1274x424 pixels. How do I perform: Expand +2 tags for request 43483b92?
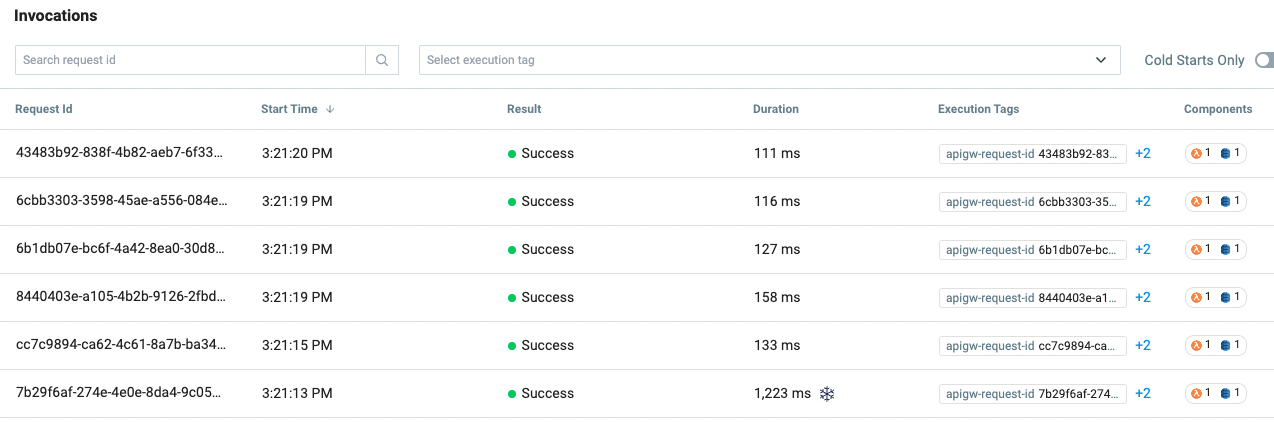pyautogui.click(x=1143, y=154)
